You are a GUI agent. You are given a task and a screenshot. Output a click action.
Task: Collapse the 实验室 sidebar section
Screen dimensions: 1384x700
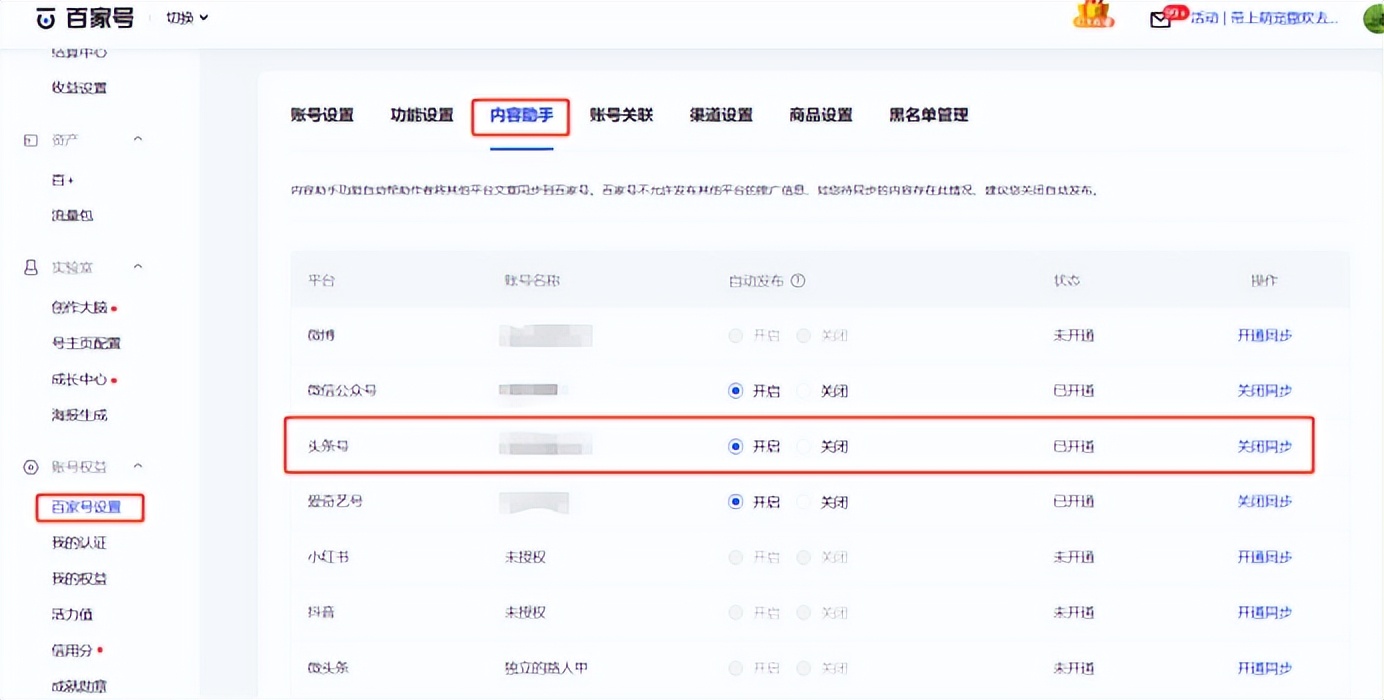click(x=138, y=267)
